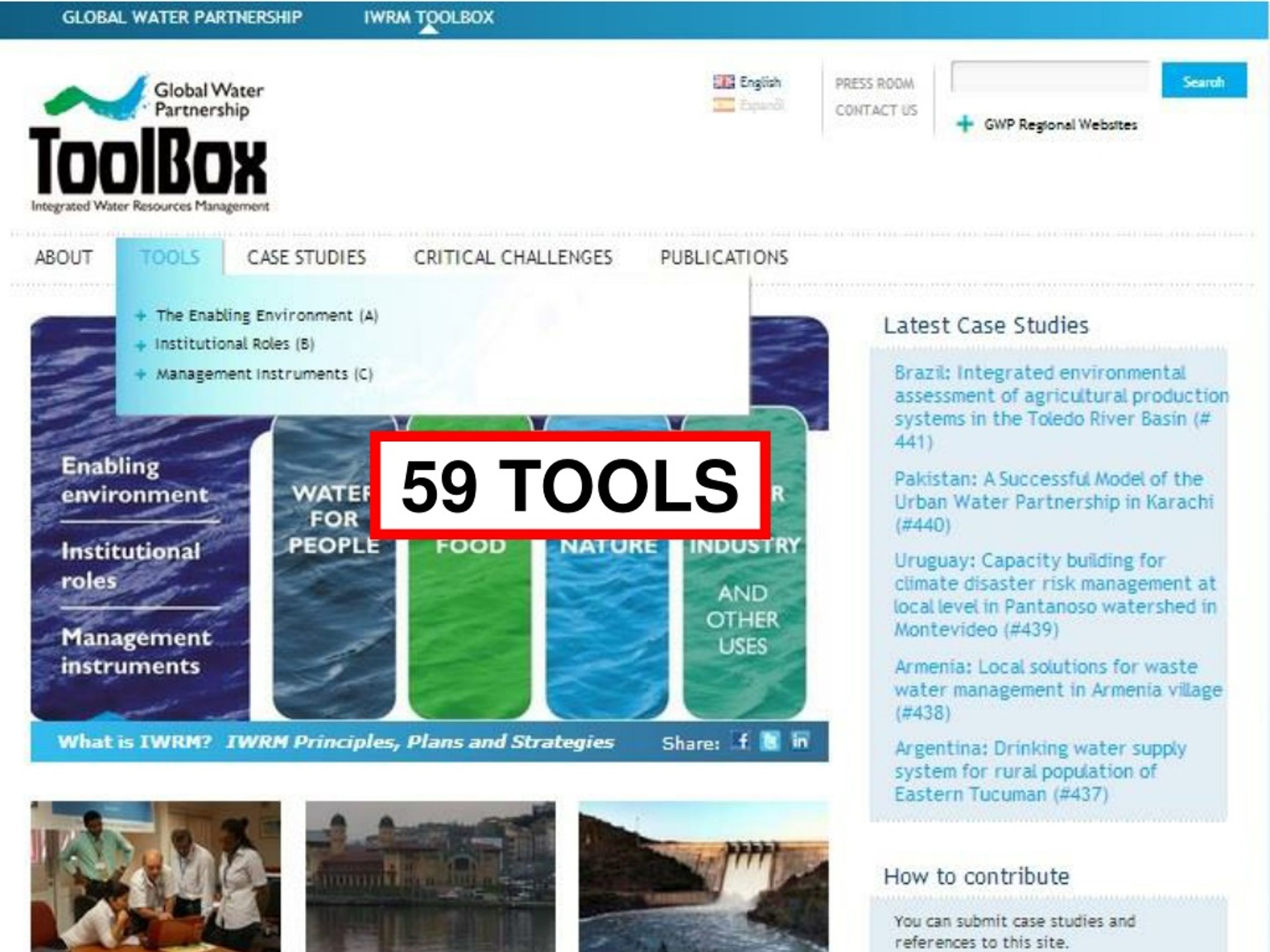
Task: Click plus icon next to Management Instruments (C)
Action: pos(141,374)
